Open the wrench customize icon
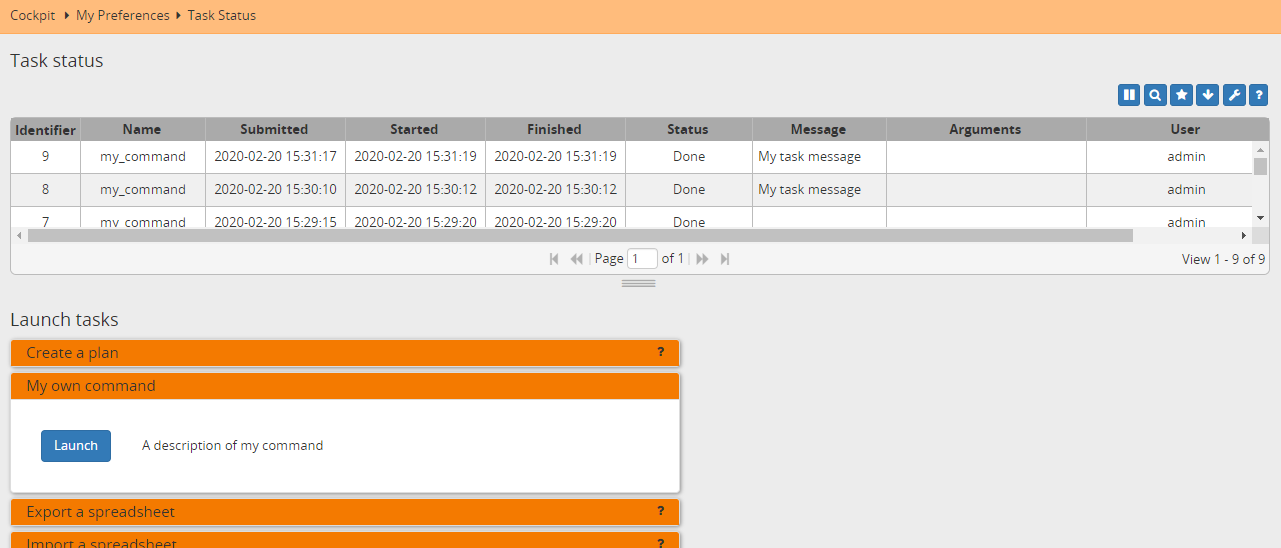 1233,95
